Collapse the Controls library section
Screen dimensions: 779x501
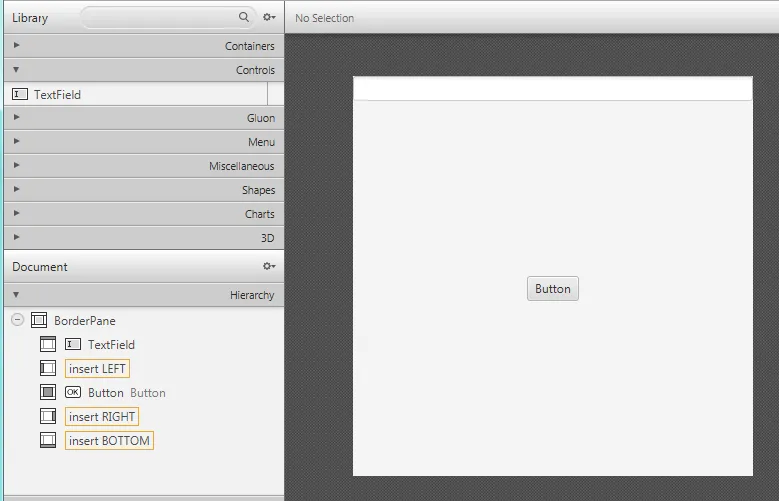pyautogui.click(x=16, y=70)
